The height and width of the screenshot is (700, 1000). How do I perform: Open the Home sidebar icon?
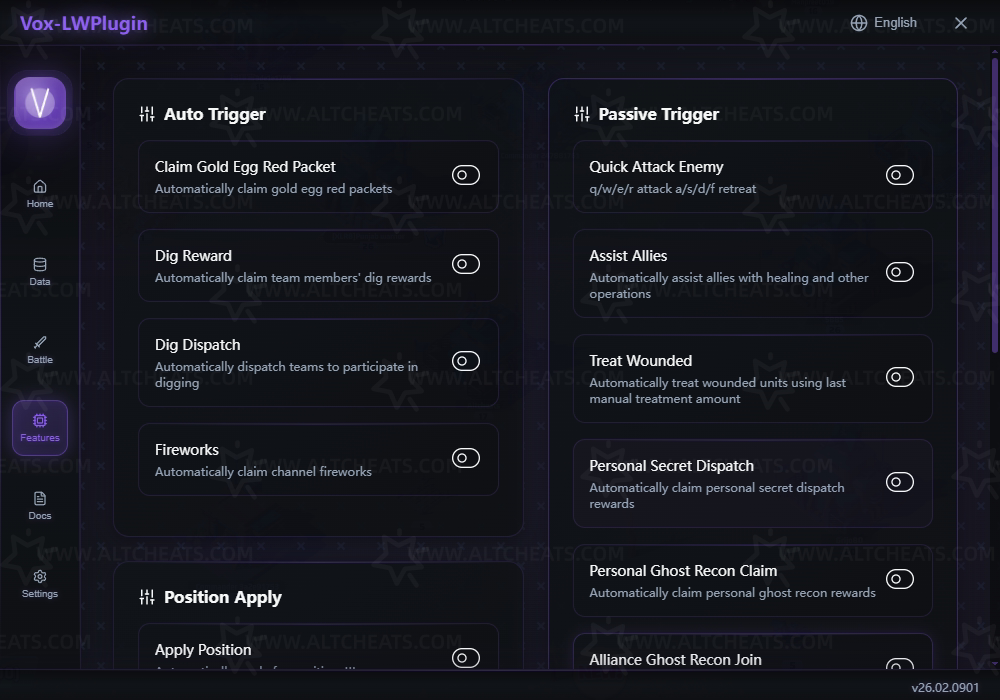tap(40, 186)
